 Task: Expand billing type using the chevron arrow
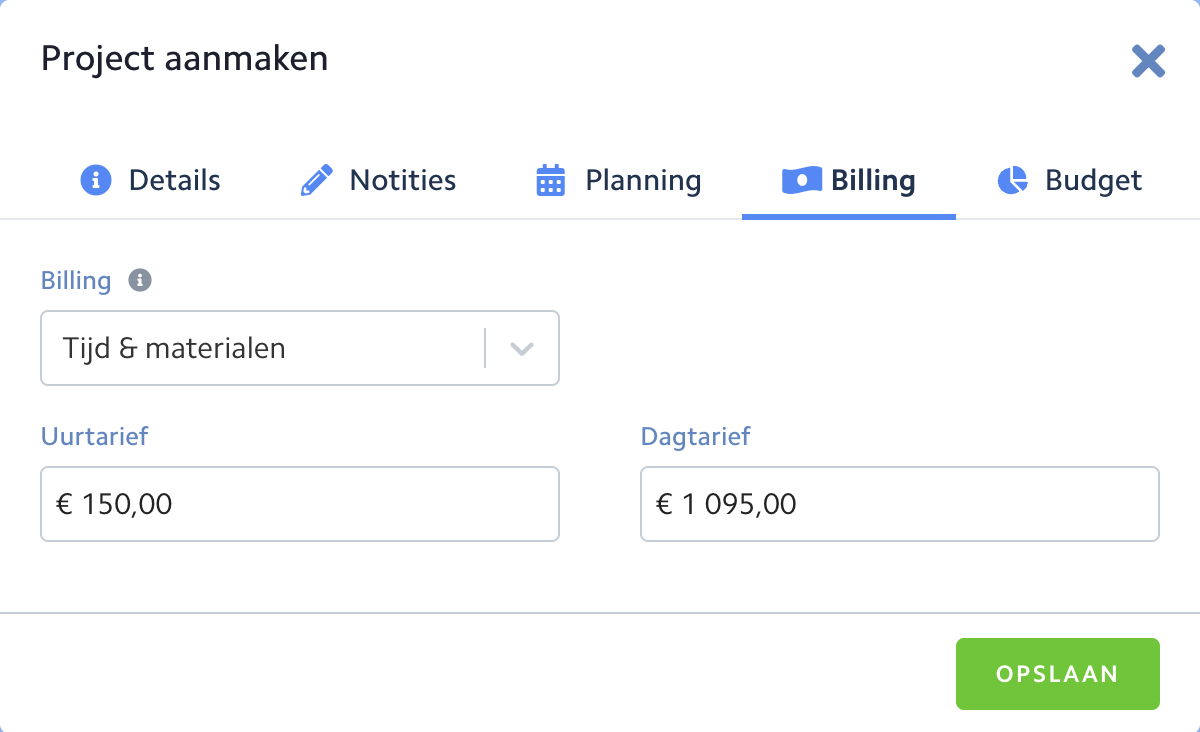[522, 349]
